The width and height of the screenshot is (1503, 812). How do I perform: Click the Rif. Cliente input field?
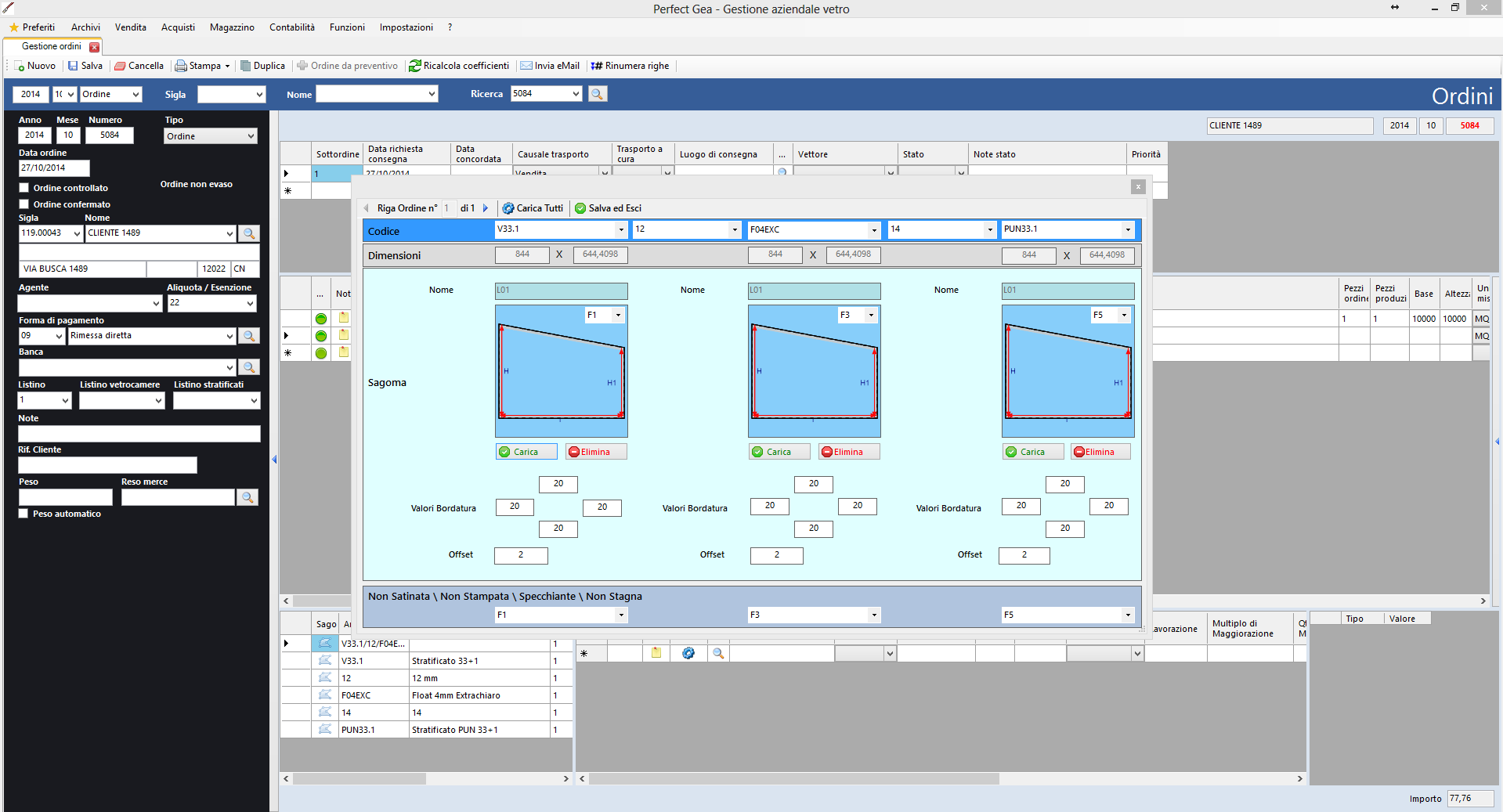(108, 465)
